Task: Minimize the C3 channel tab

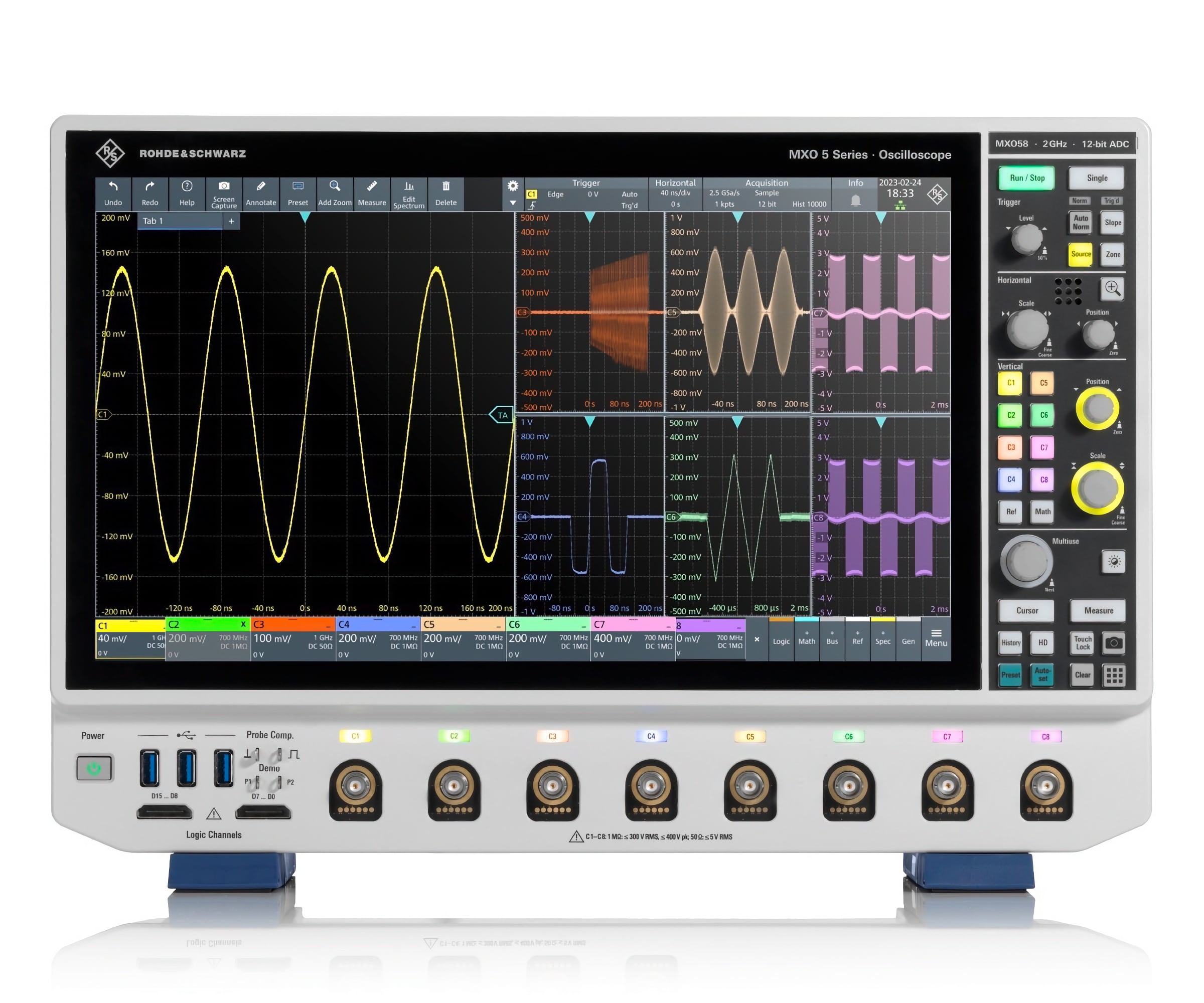Action: click(x=329, y=626)
